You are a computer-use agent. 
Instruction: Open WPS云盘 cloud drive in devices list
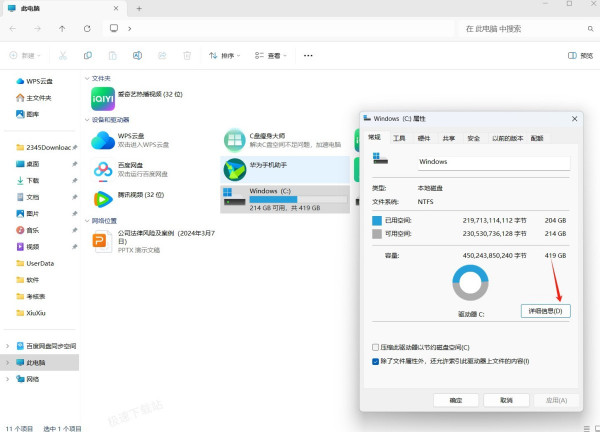tap(103, 140)
